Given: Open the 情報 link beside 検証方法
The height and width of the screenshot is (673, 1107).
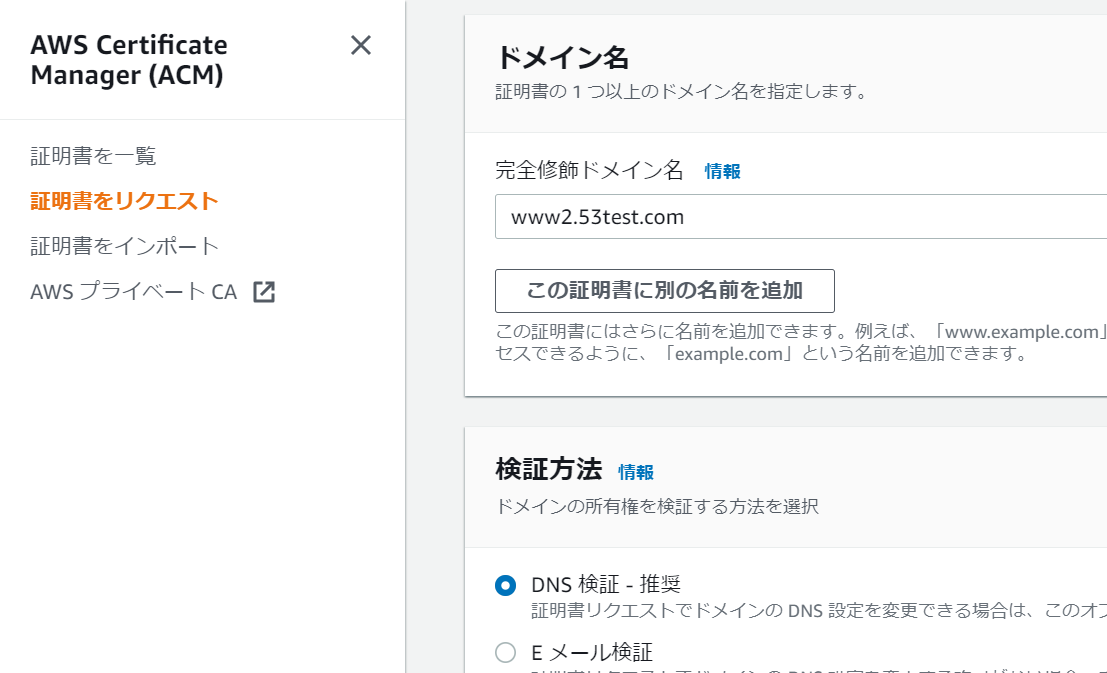Looking at the screenshot, I should point(635,472).
